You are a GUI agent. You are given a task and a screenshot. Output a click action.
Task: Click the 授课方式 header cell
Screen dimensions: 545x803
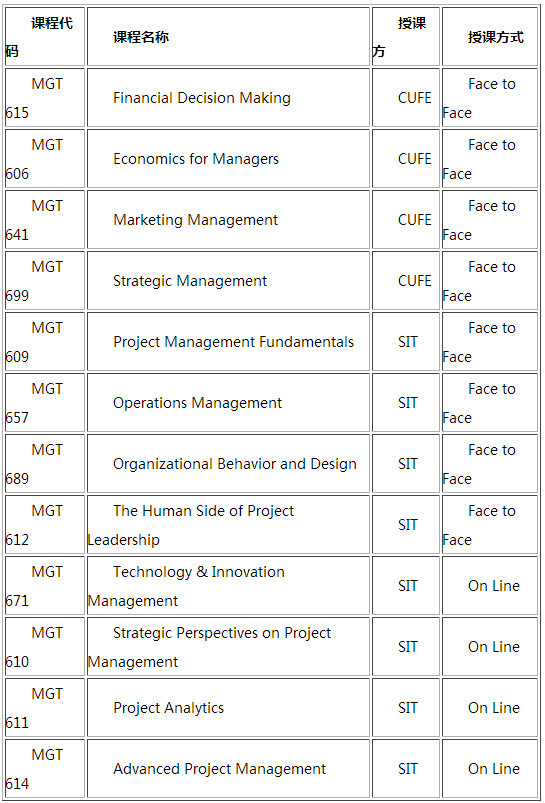[x=491, y=37]
